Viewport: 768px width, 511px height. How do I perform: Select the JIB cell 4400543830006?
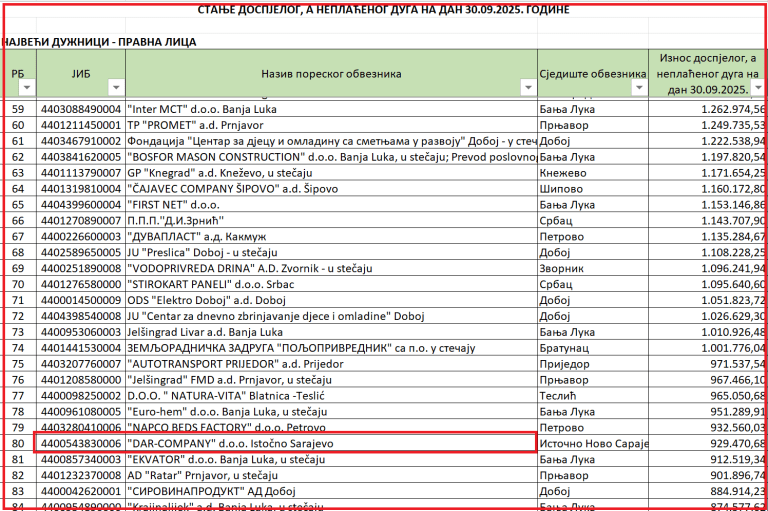[80, 442]
